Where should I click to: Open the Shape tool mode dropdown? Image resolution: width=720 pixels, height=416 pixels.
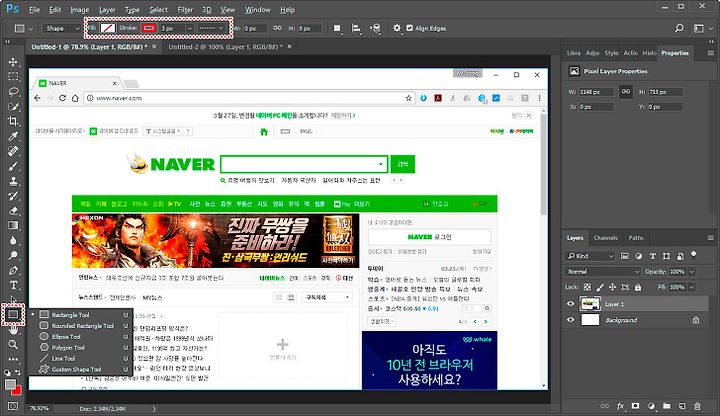tap(62, 28)
